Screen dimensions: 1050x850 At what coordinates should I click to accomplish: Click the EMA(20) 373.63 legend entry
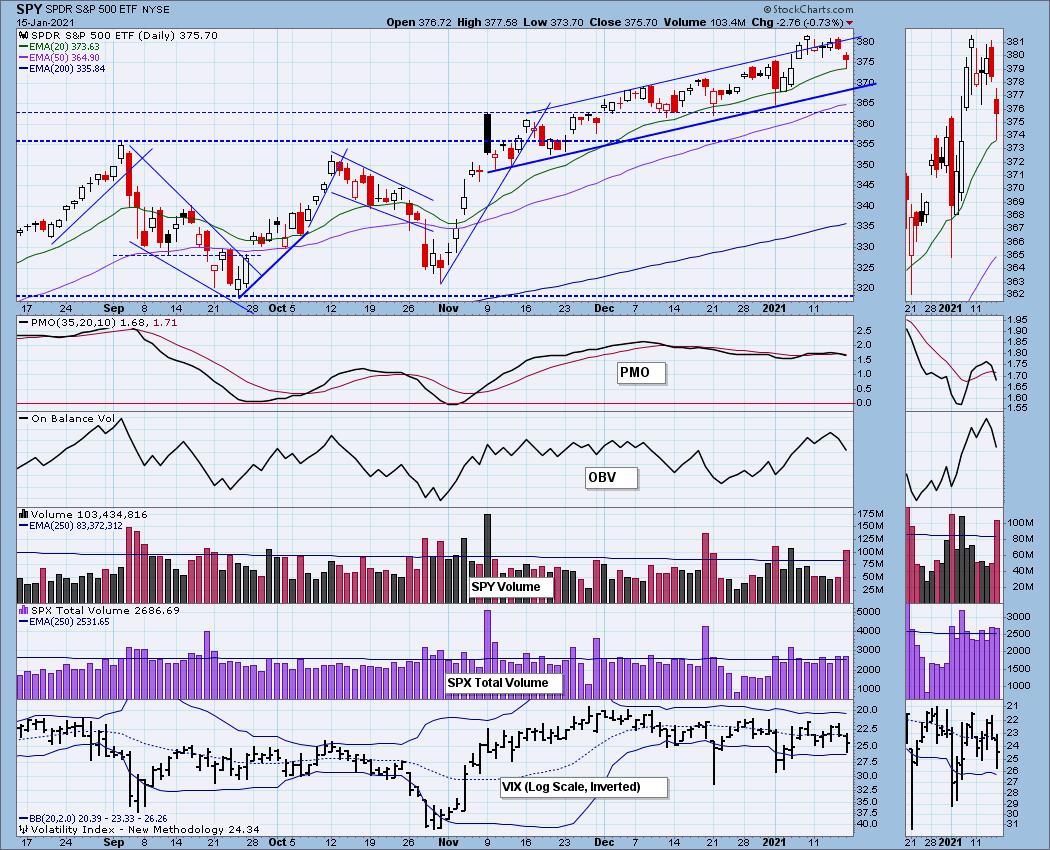[58, 47]
